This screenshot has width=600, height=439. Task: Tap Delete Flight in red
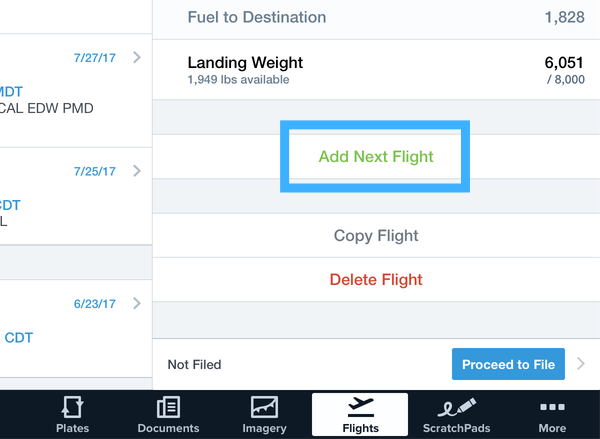pos(376,279)
